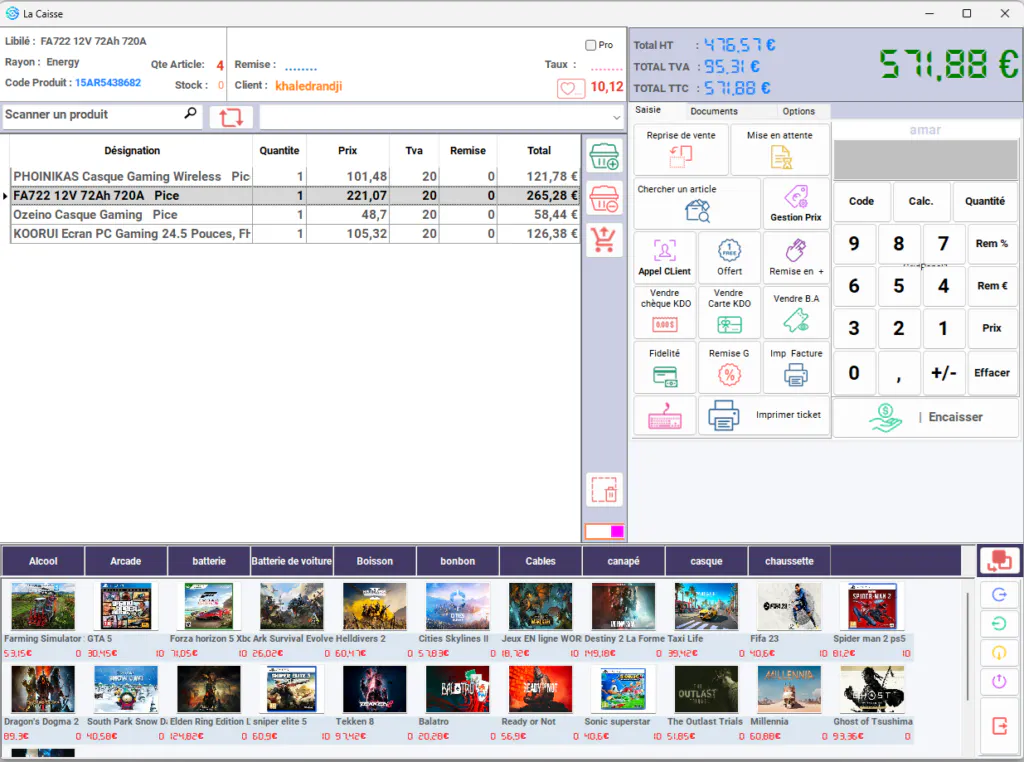Screen dimensions: 1024x762
Task: Click the heart favorite toggle button
Action: (x=571, y=88)
